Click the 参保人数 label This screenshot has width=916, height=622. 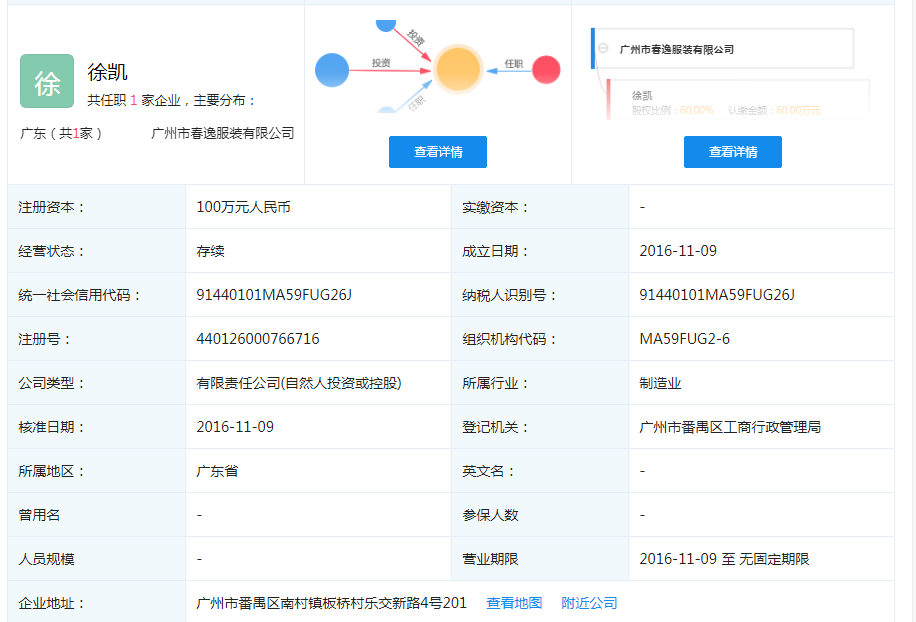(x=490, y=515)
